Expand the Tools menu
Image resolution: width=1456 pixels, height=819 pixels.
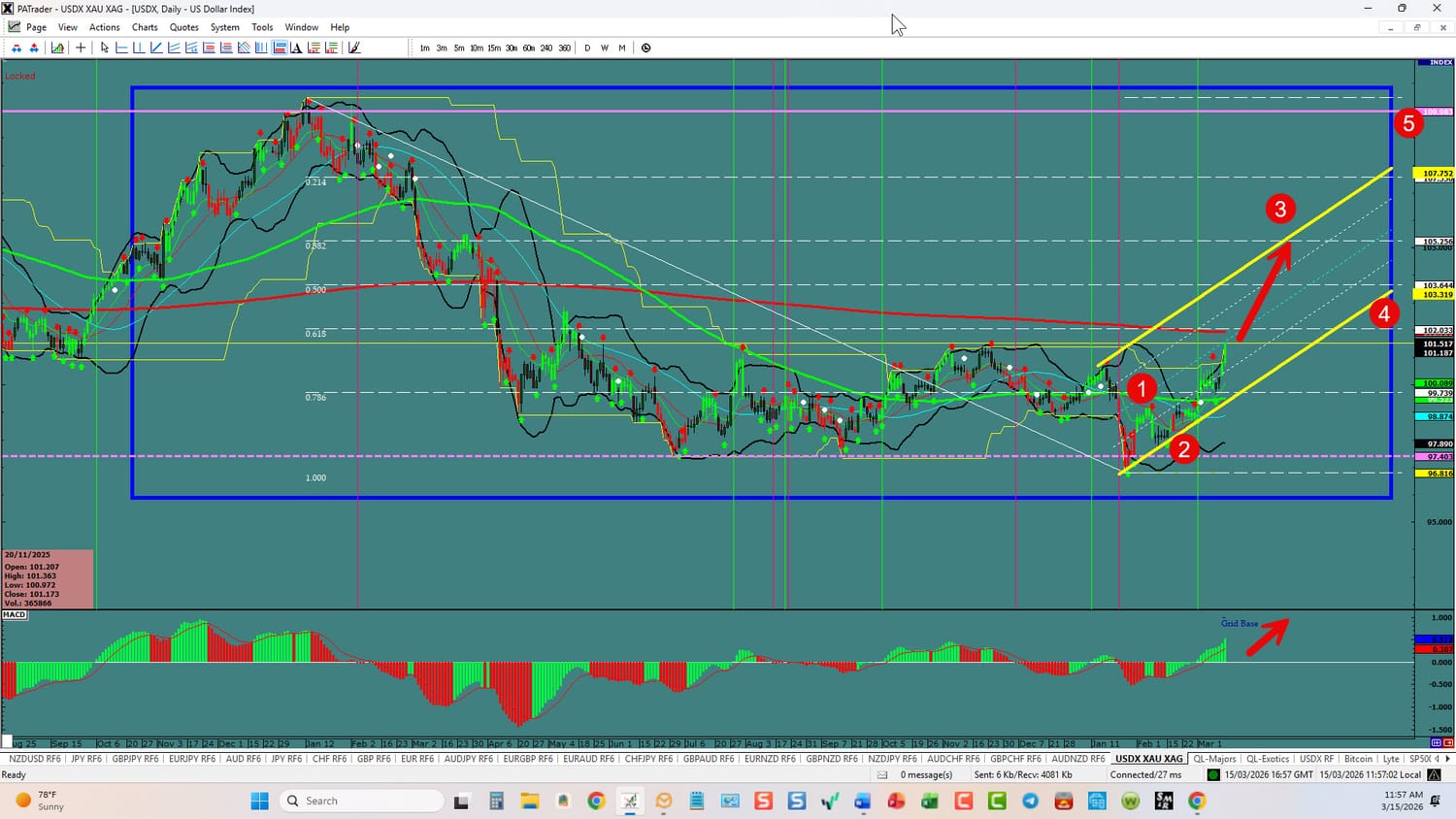tap(262, 27)
